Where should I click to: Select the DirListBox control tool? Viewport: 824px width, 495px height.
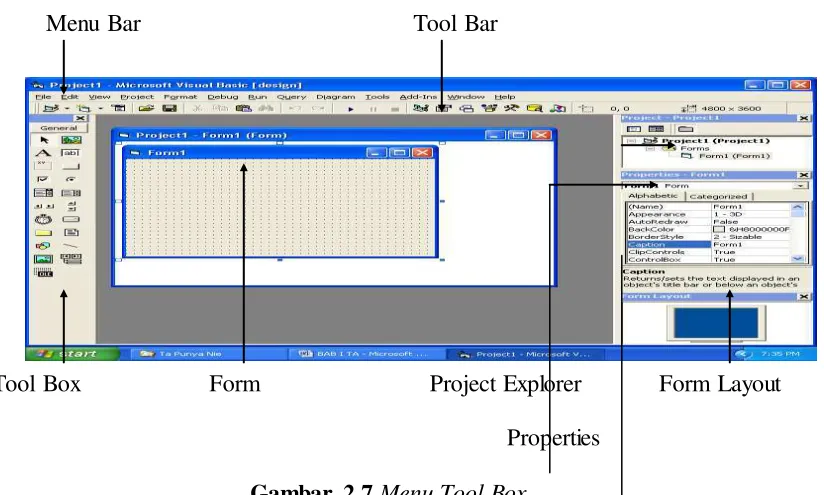(44, 232)
